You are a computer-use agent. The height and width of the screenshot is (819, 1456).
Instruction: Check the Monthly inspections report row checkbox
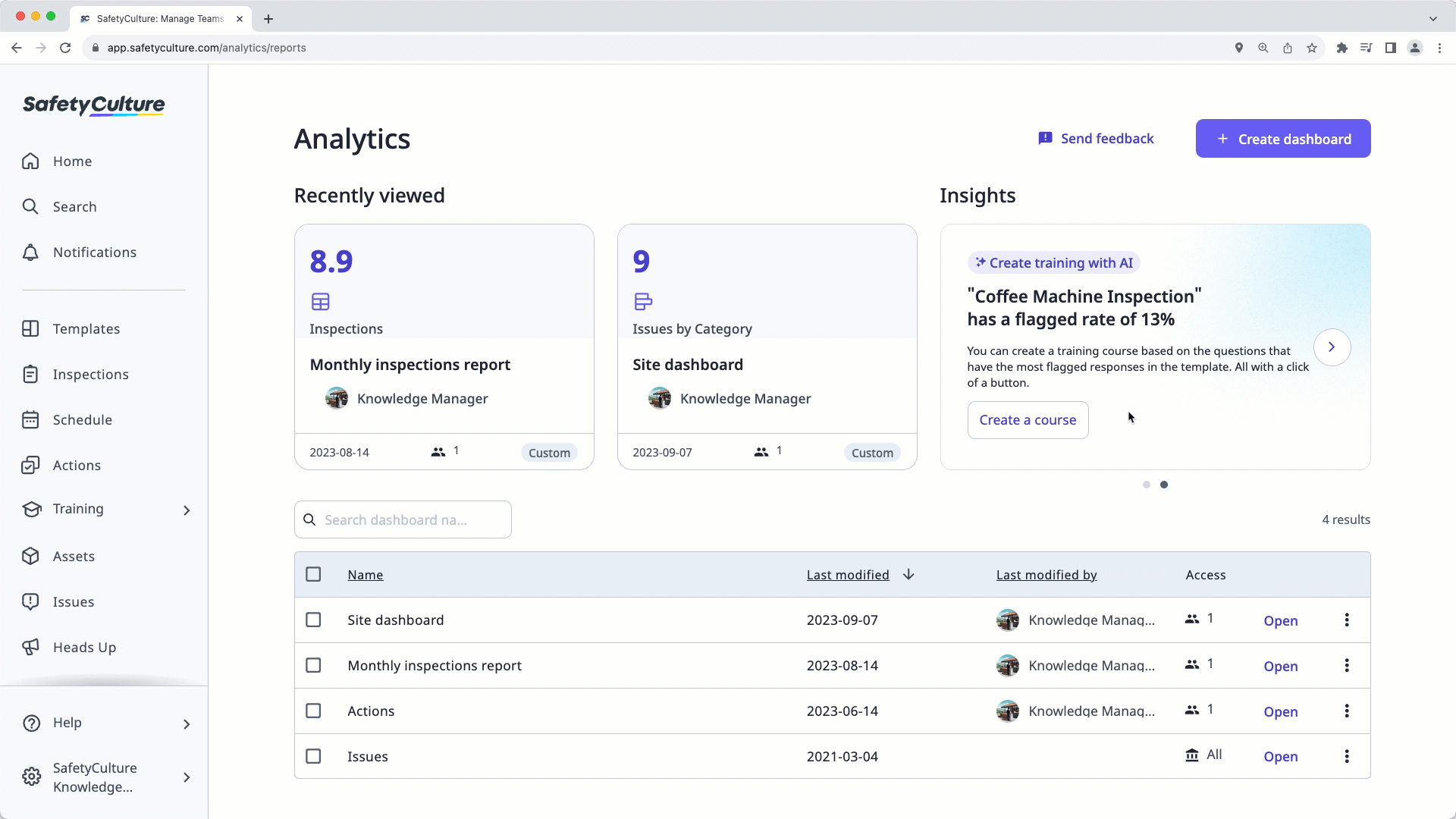[x=313, y=666]
